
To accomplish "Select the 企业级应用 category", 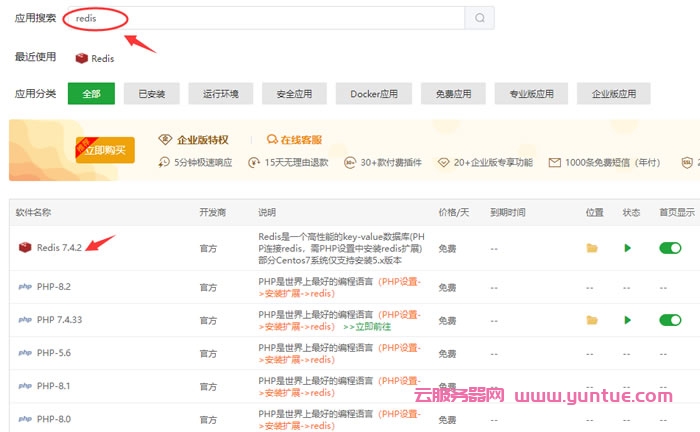I will pyautogui.click(x=614, y=94).
